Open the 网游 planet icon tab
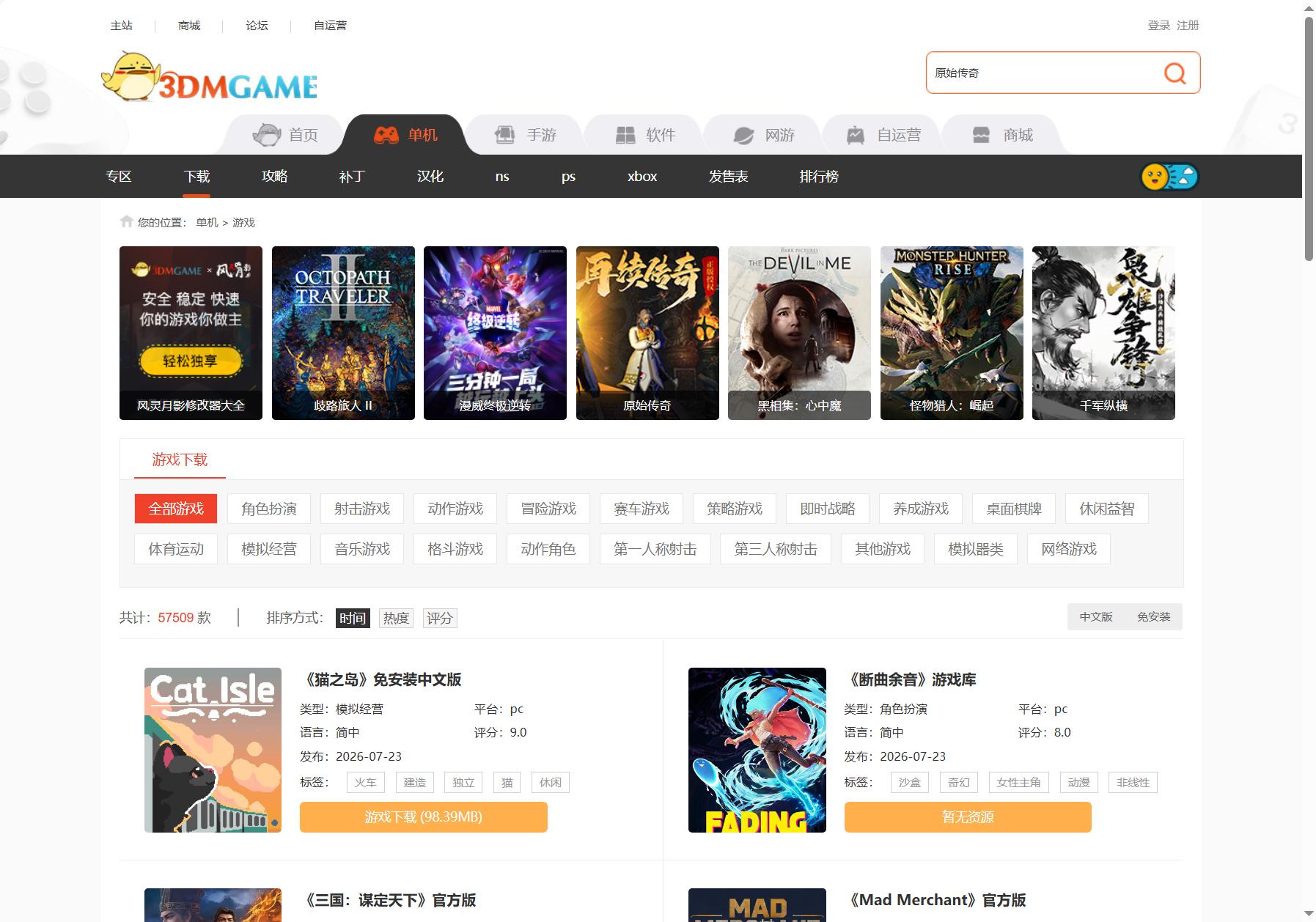 743,135
